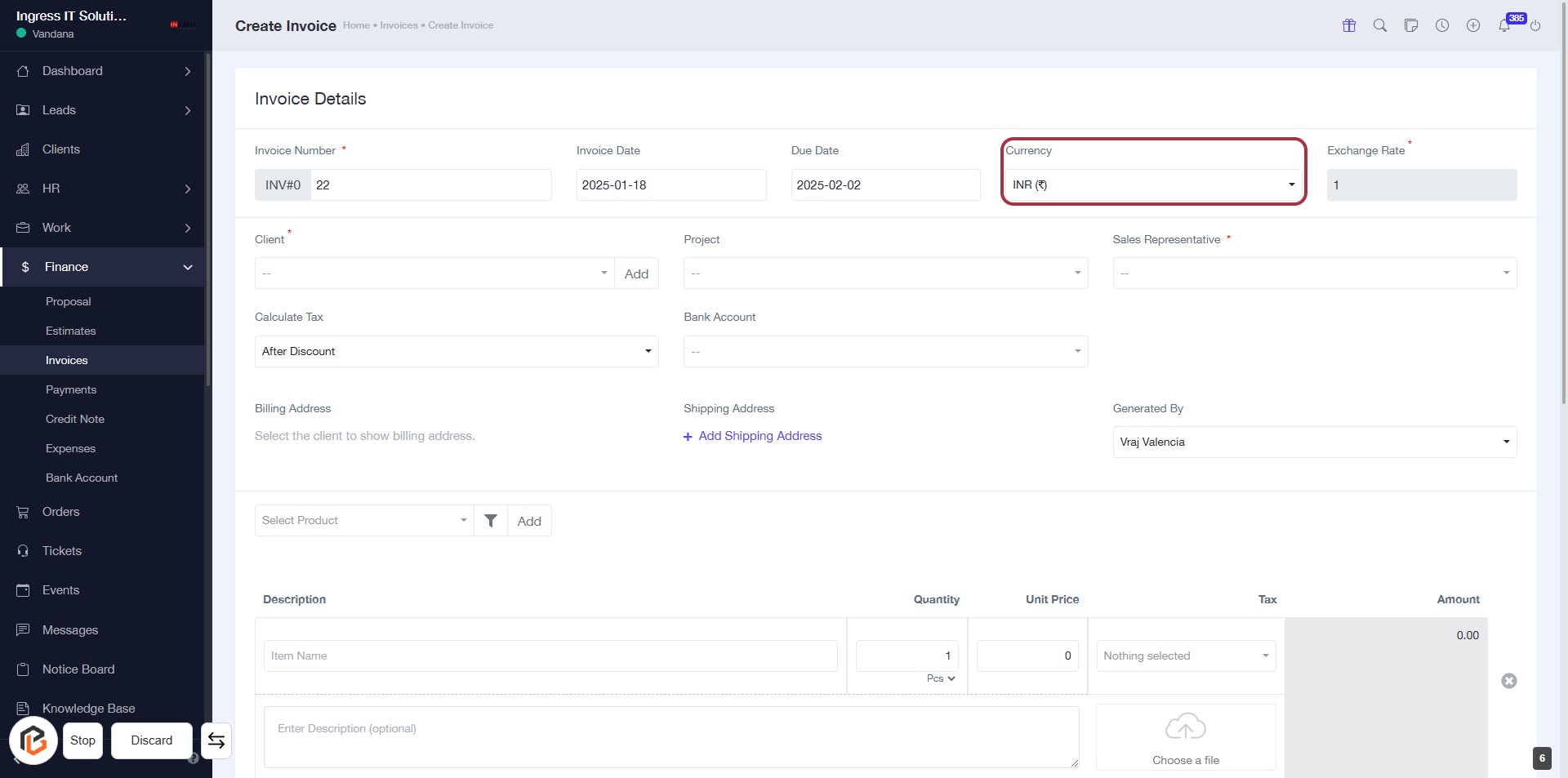Image resolution: width=1568 pixels, height=778 pixels.
Task: Click the product filter funnel icon
Action: pyautogui.click(x=491, y=521)
